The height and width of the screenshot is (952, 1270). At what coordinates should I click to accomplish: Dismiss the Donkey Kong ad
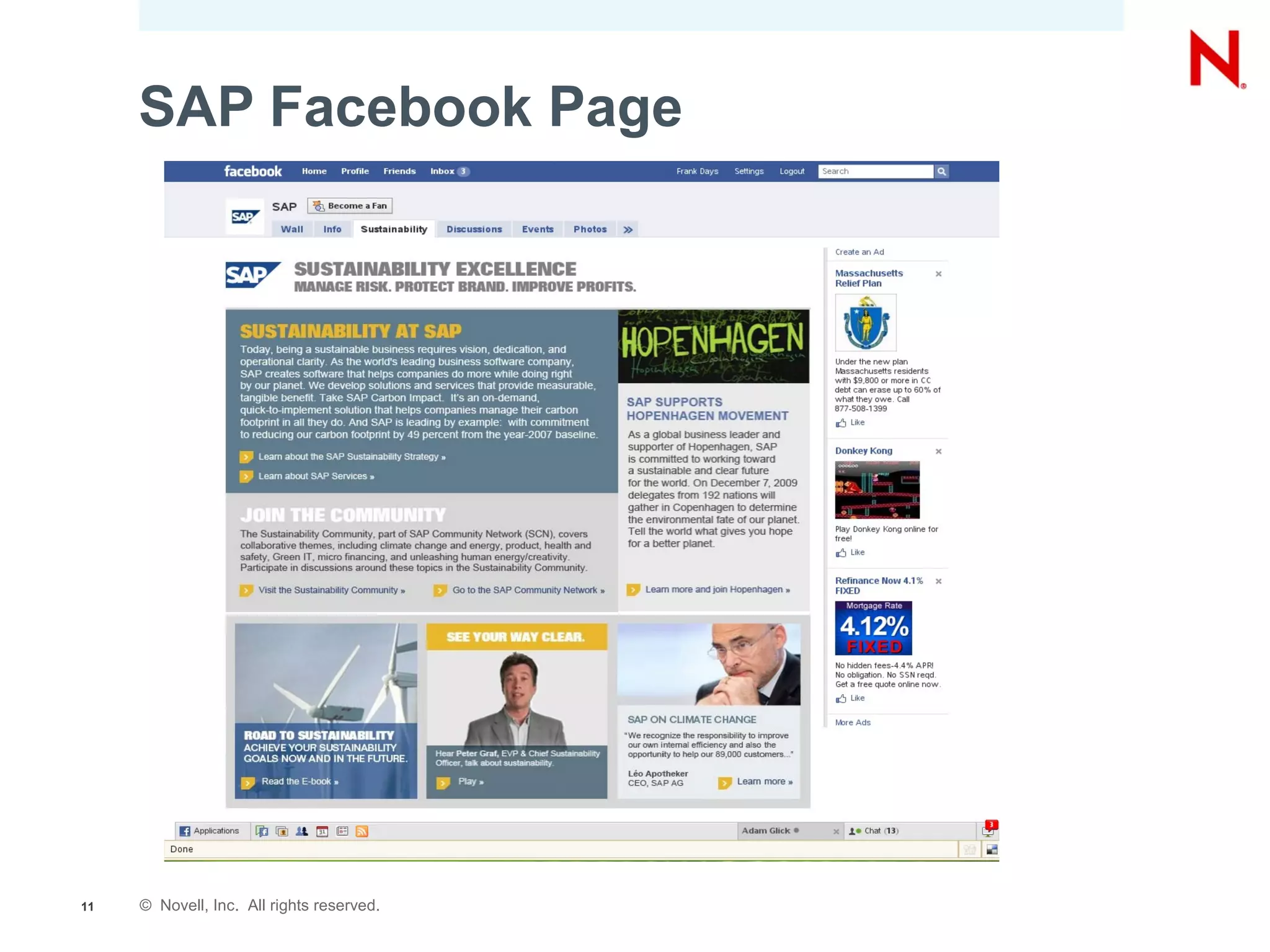pos(938,451)
